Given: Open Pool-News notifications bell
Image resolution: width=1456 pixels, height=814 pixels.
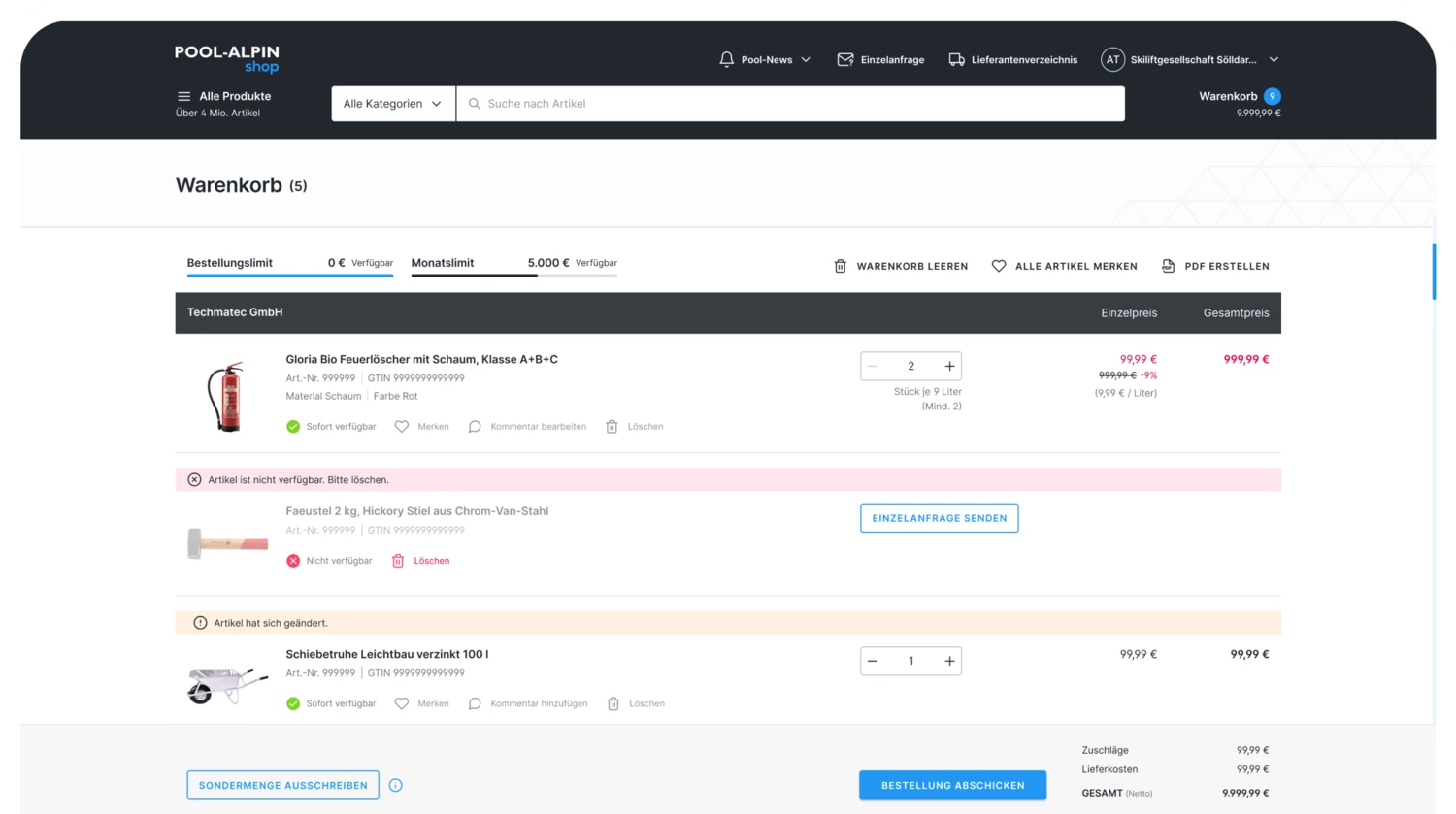Looking at the screenshot, I should click(726, 59).
